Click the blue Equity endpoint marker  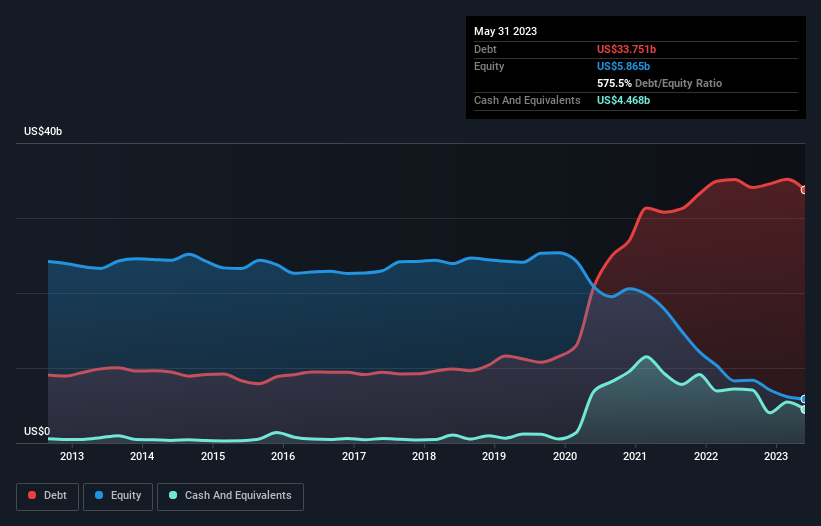click(x=804, y=399)
